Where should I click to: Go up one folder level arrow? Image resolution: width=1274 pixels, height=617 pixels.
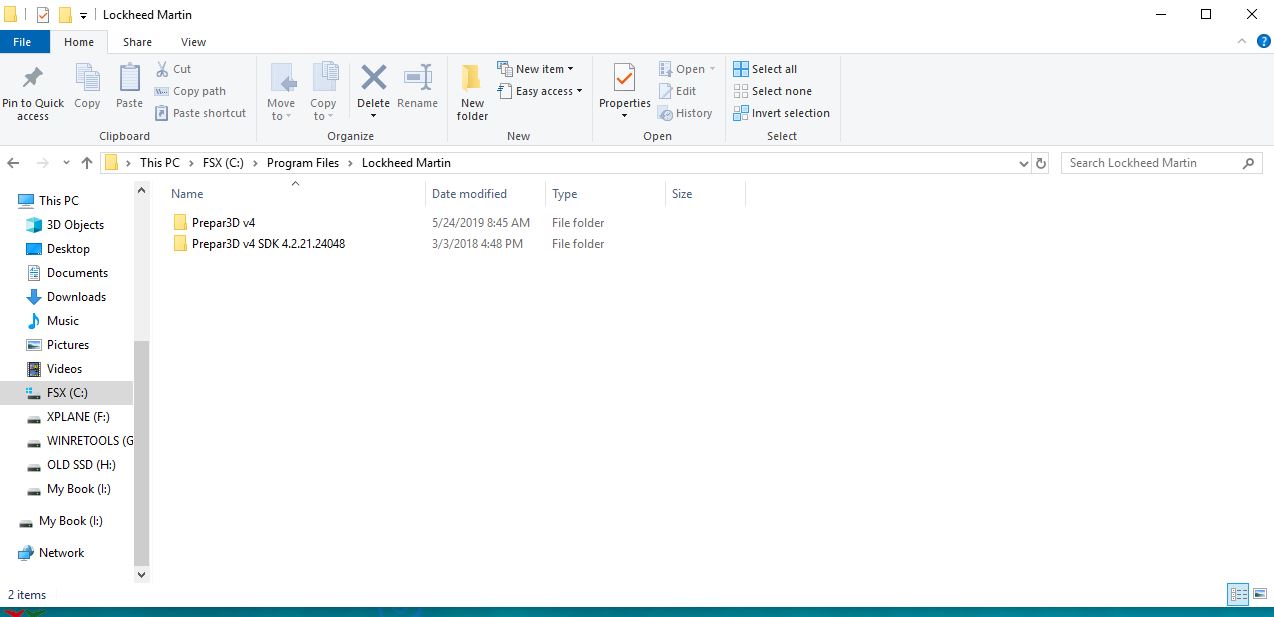87,163
